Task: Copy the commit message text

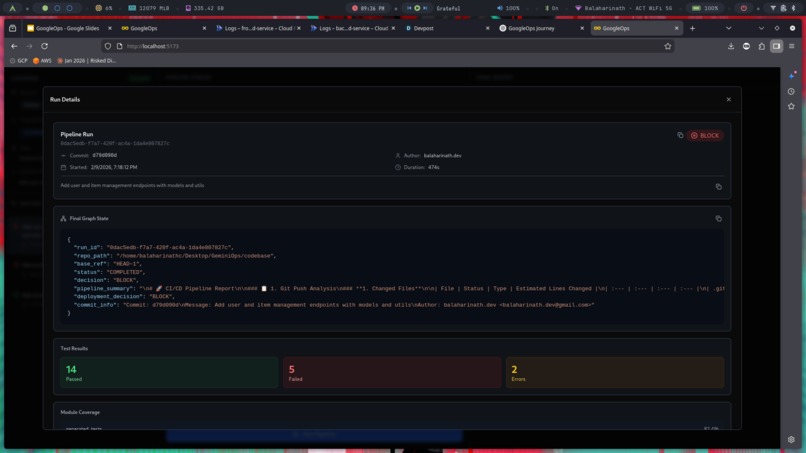Action: pos(719,187)
